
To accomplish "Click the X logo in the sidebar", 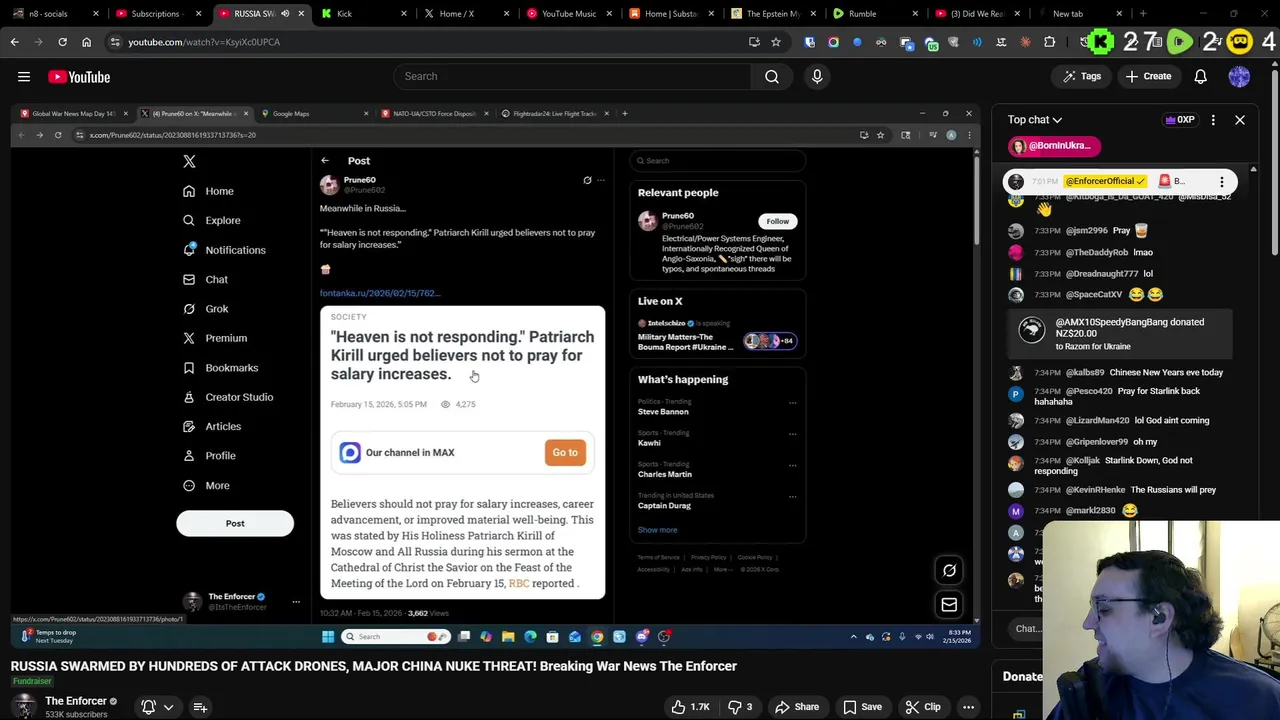I will click(189, 161).
